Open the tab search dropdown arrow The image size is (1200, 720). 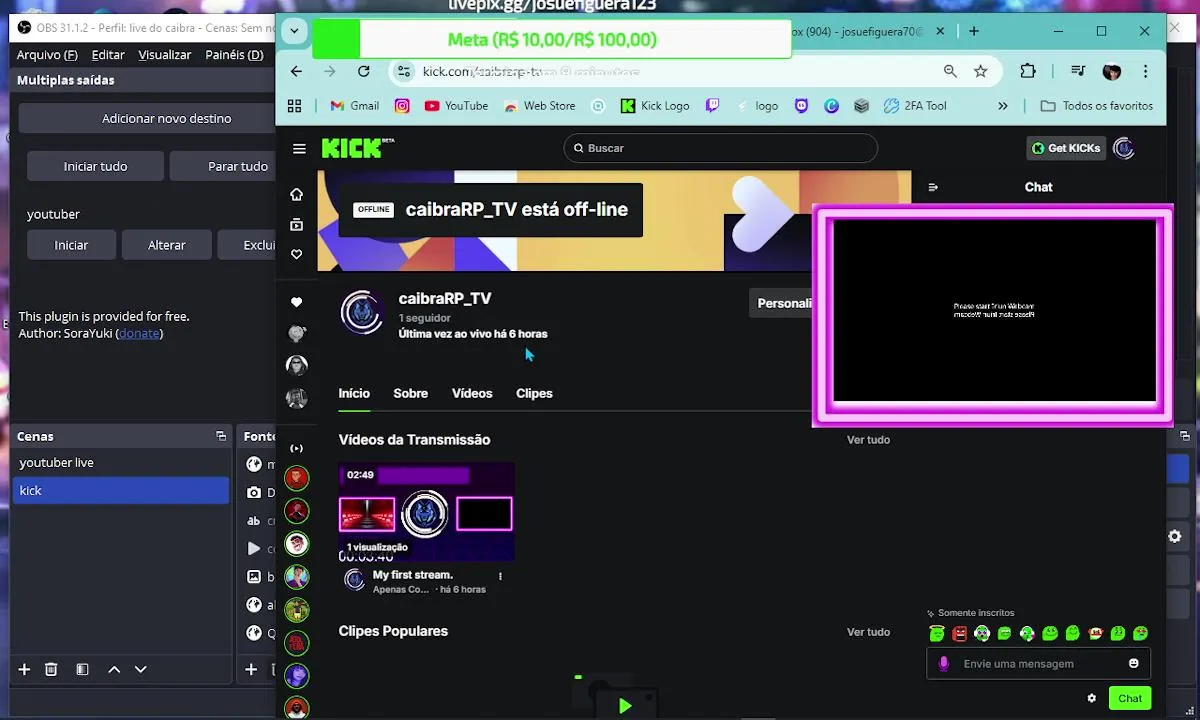[294, 31]
